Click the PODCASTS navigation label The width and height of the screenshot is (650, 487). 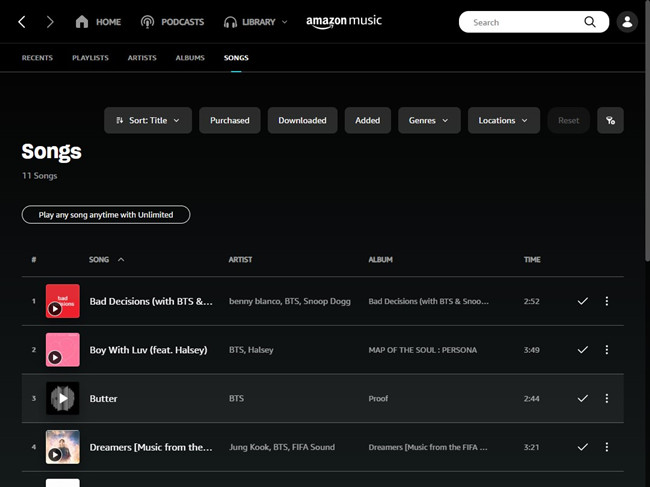(x=182, y=22)
